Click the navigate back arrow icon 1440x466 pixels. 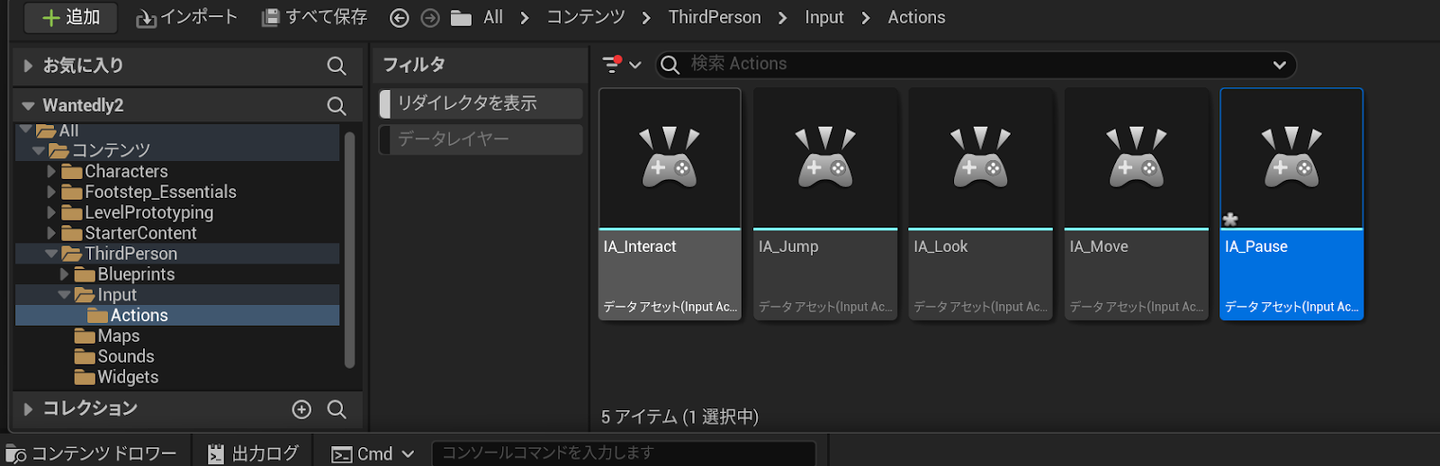click(400, 18)
